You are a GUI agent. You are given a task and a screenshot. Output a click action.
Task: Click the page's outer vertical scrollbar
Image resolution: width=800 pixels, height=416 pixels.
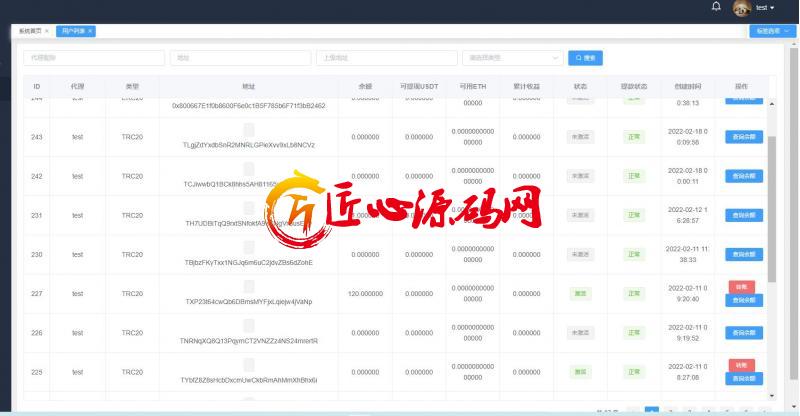(793, 214)
